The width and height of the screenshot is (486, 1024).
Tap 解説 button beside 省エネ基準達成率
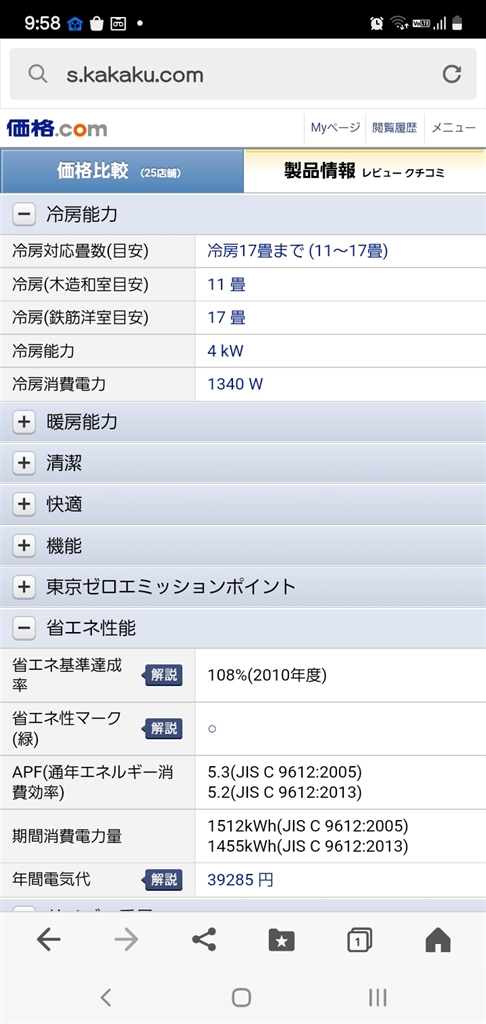163,675
